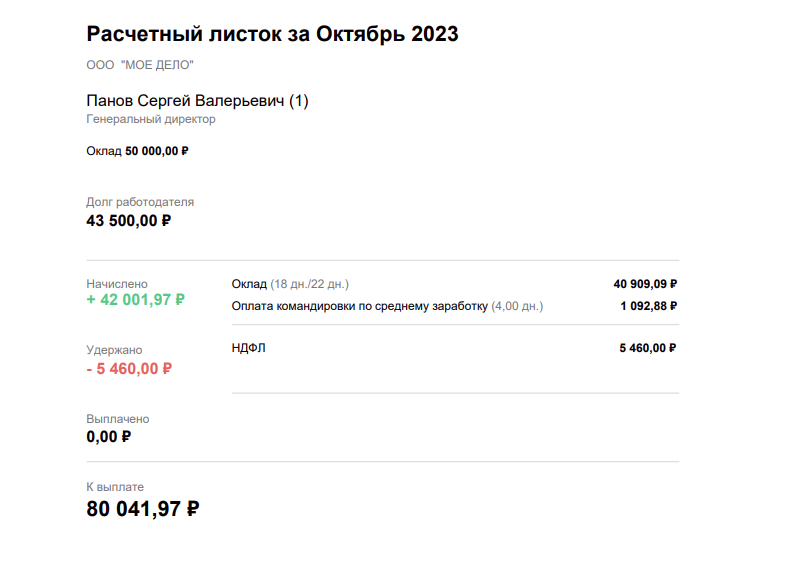Click the "Расчетный листок за Октябрь 2023" heading

(x=272, y=34)
